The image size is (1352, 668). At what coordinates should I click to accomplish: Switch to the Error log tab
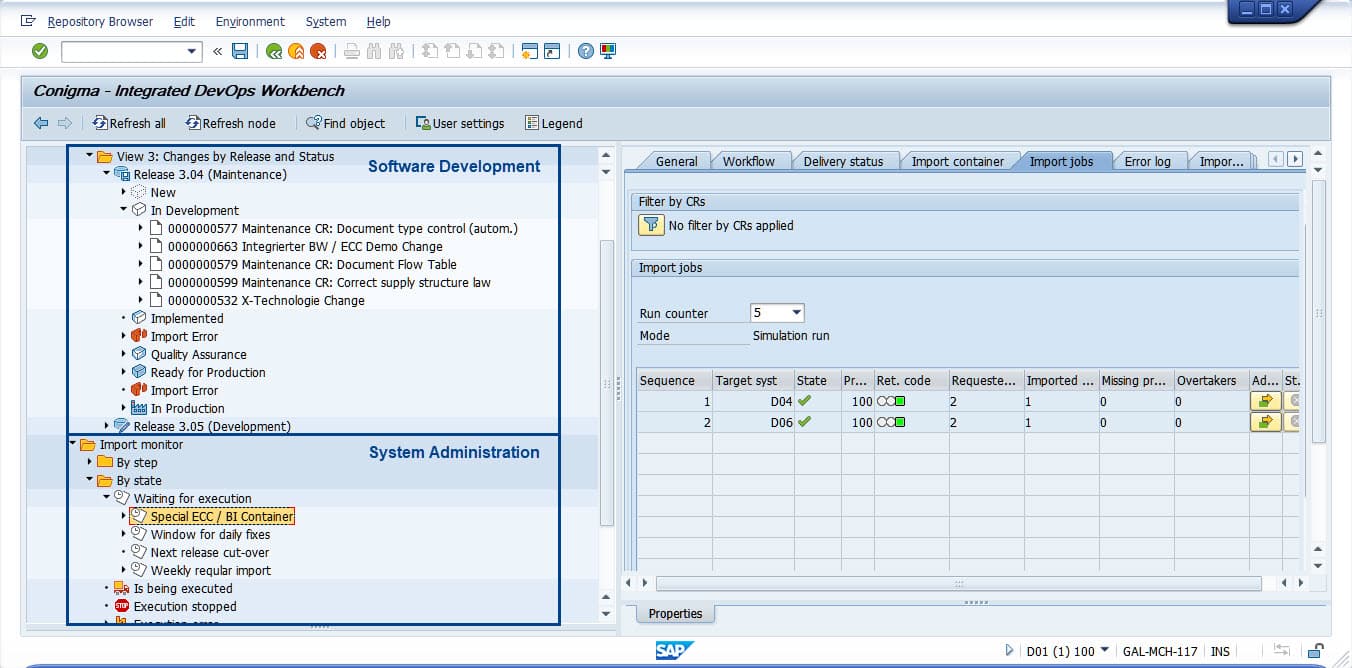[x=1148, y=161]
